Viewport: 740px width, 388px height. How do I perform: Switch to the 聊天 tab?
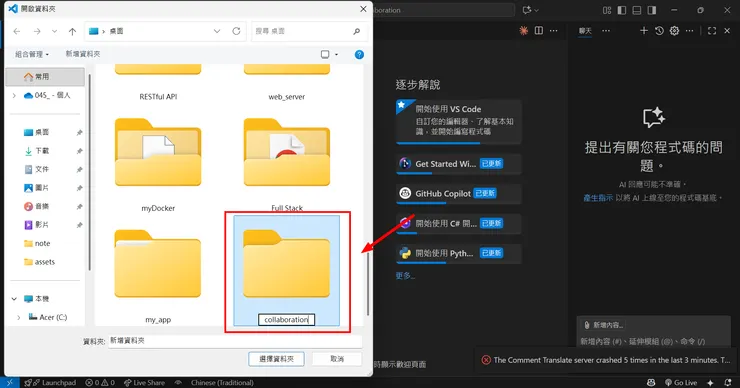coord(585,31)
